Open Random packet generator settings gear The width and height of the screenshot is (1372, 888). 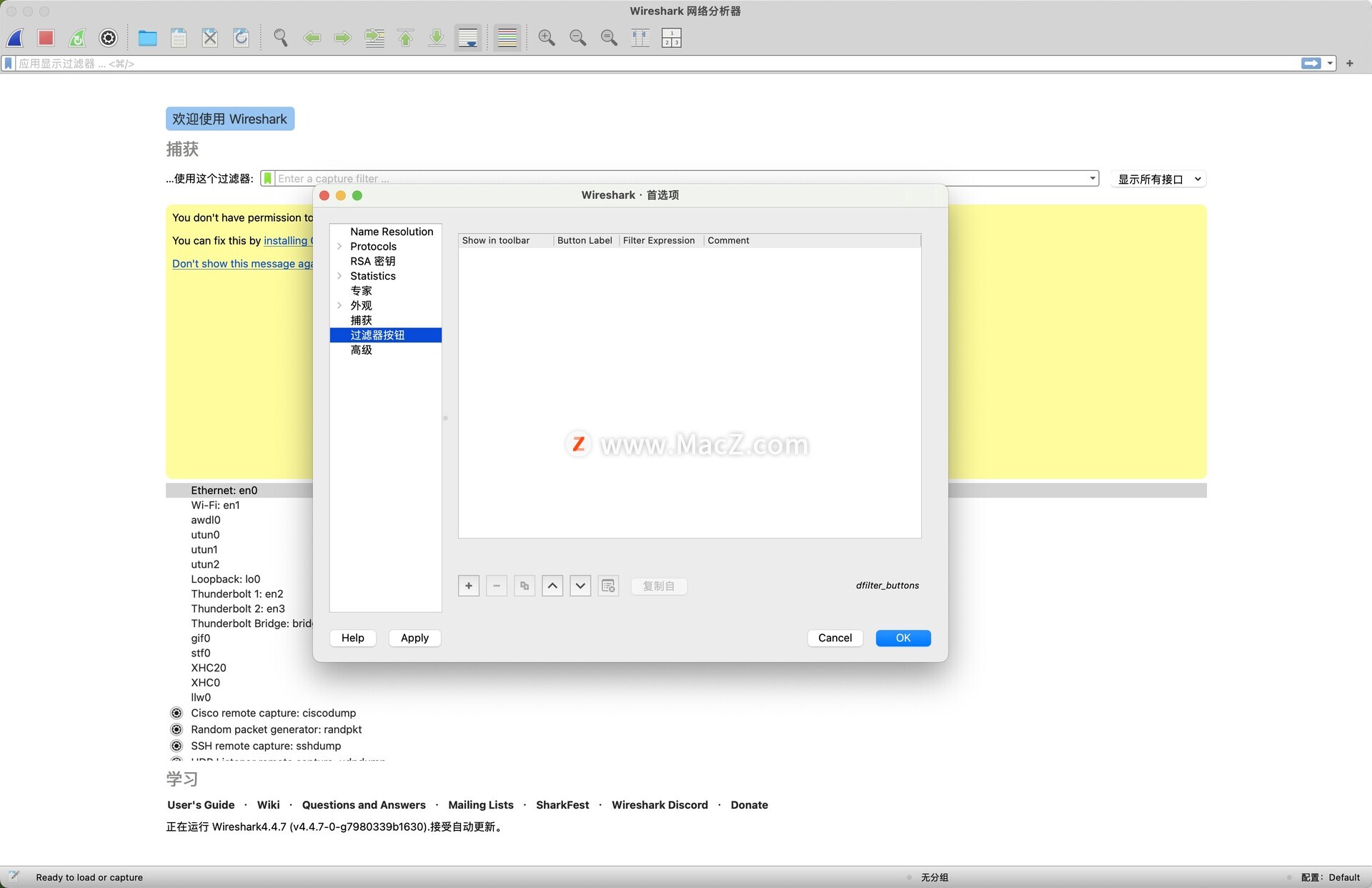tap(177, 729)
